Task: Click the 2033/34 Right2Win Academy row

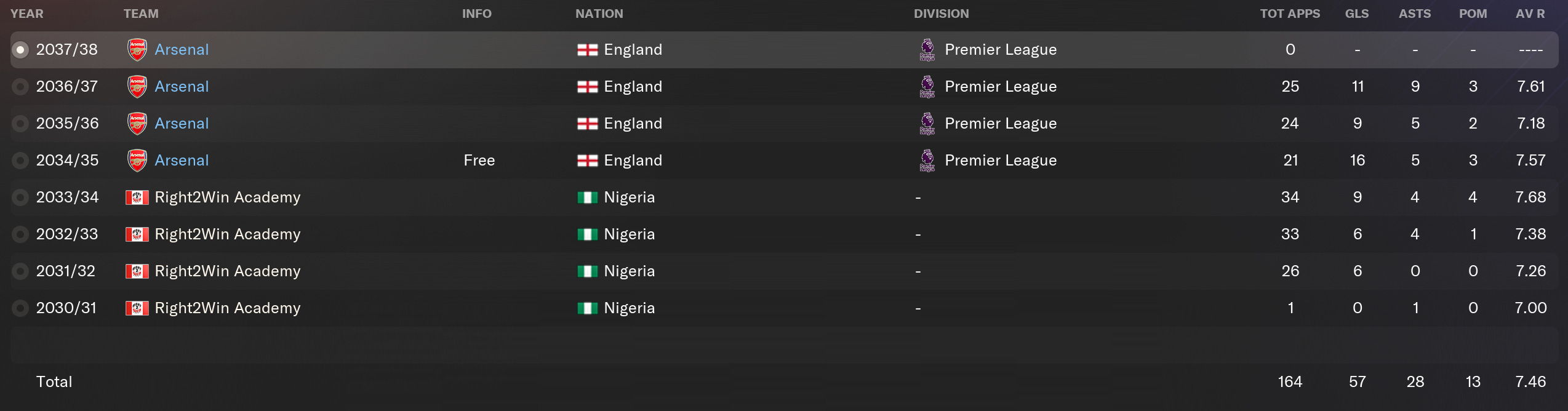Action: click(784, 198)
